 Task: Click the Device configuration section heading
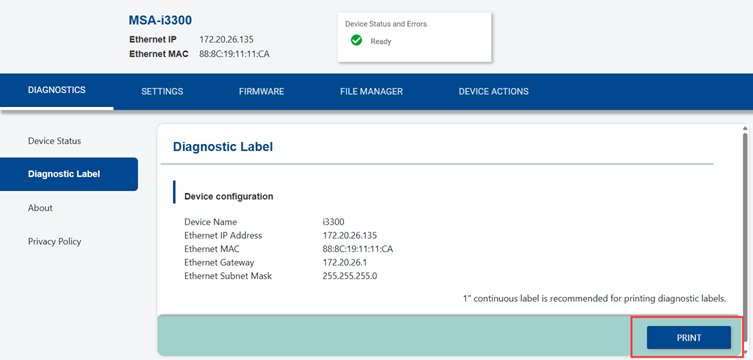click(x=229, y=196)
